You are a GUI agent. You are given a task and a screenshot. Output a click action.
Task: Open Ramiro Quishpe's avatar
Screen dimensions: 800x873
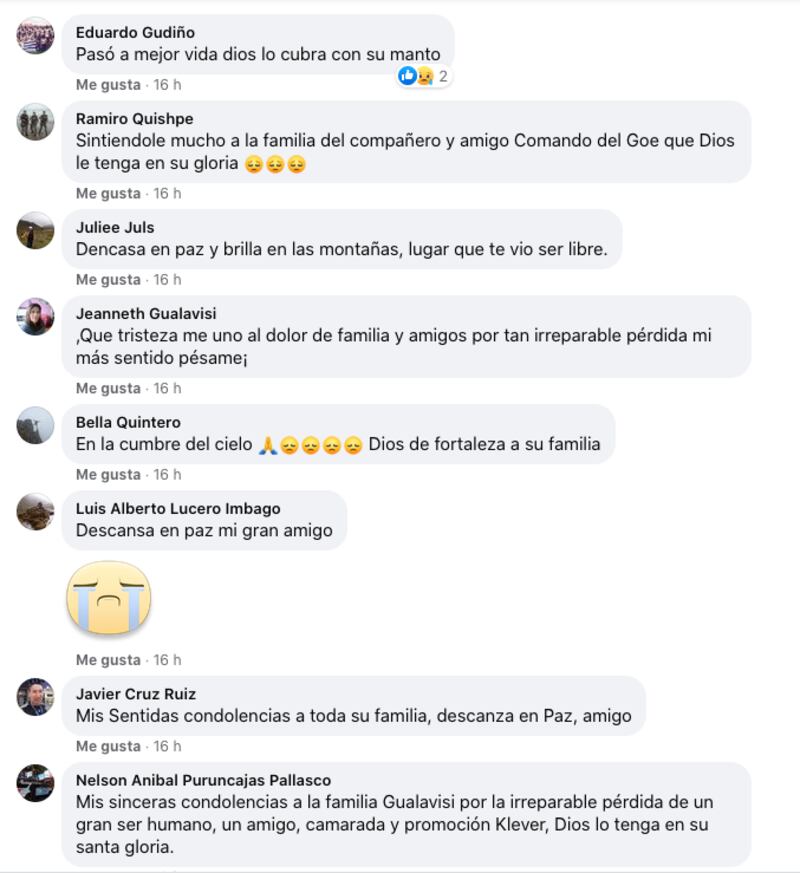36,122
